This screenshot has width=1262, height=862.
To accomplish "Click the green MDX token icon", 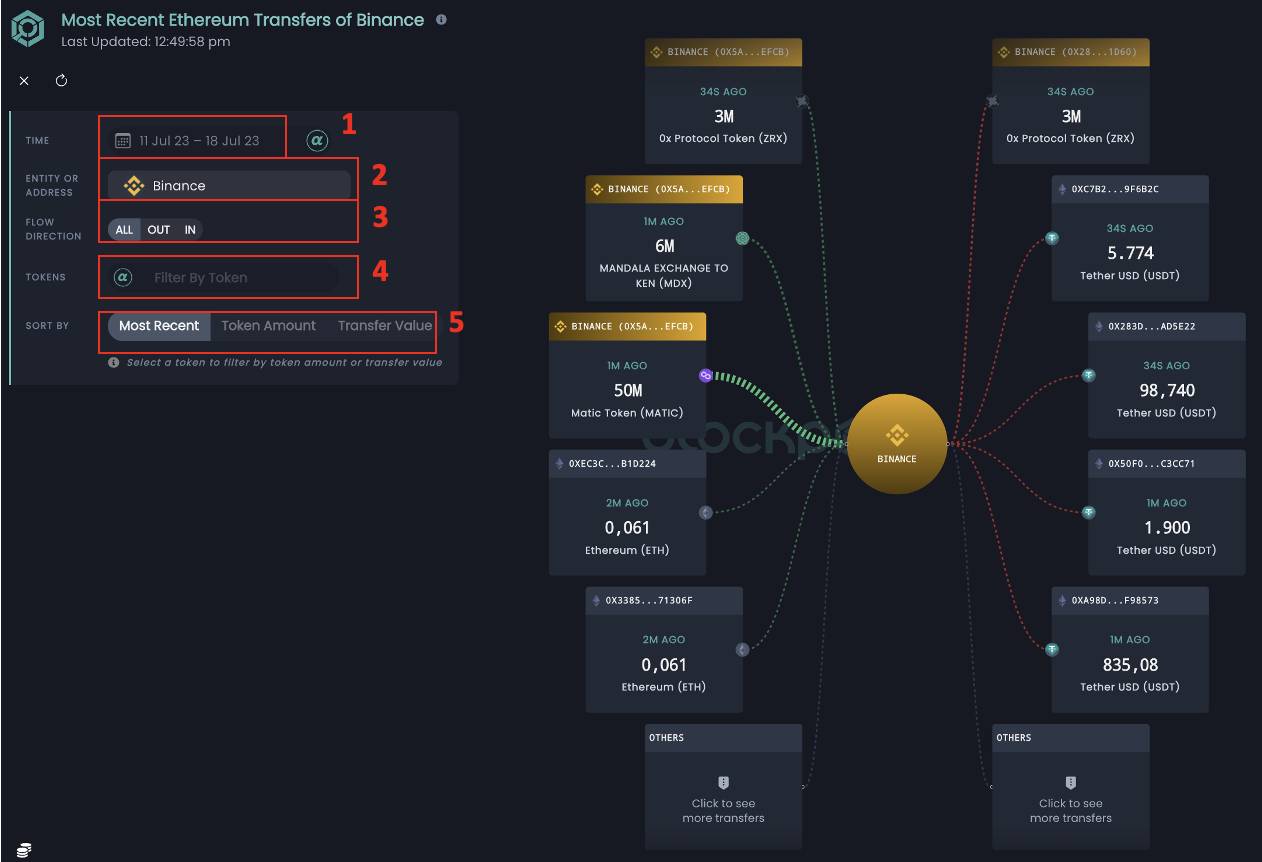I will [742, 238].
